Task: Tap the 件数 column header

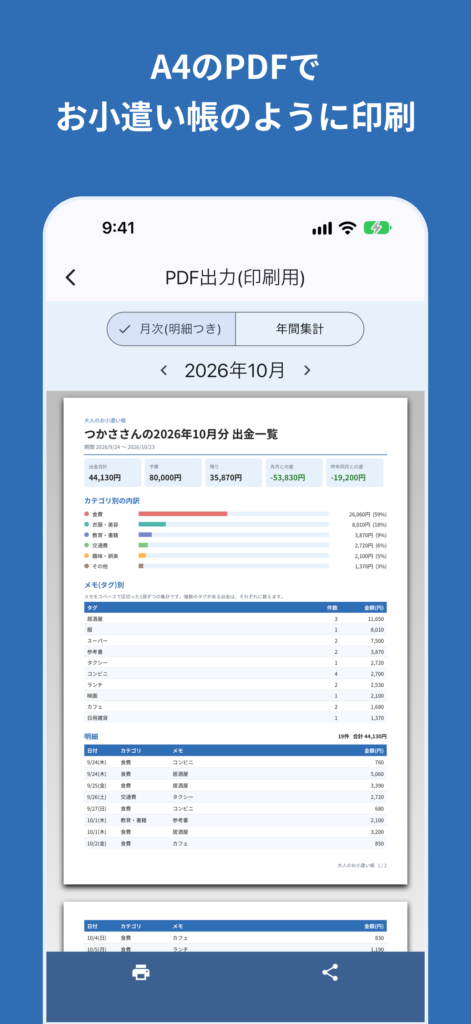Action: tap(332, 607)
